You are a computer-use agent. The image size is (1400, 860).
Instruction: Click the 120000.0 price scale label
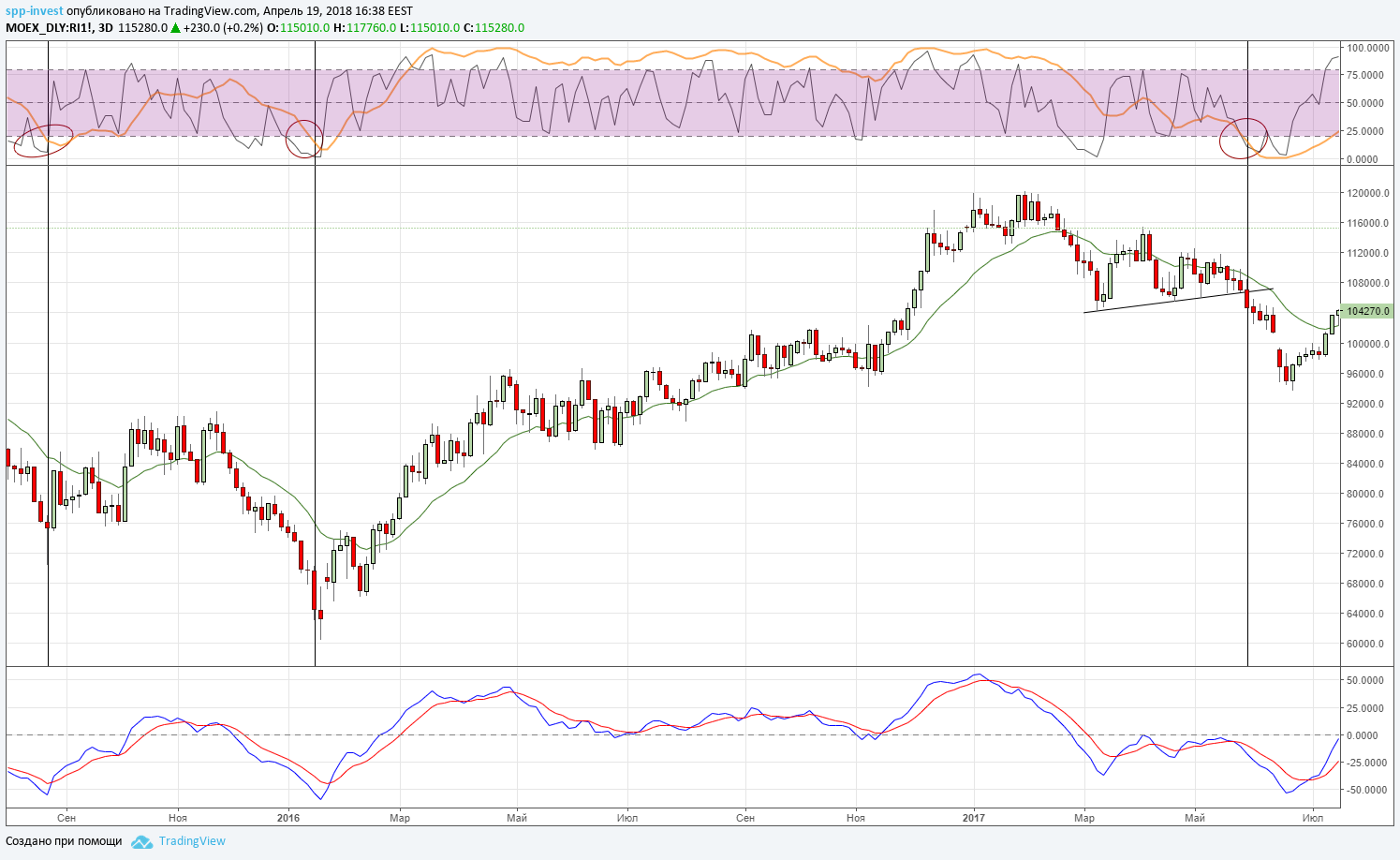point(1367,193)
